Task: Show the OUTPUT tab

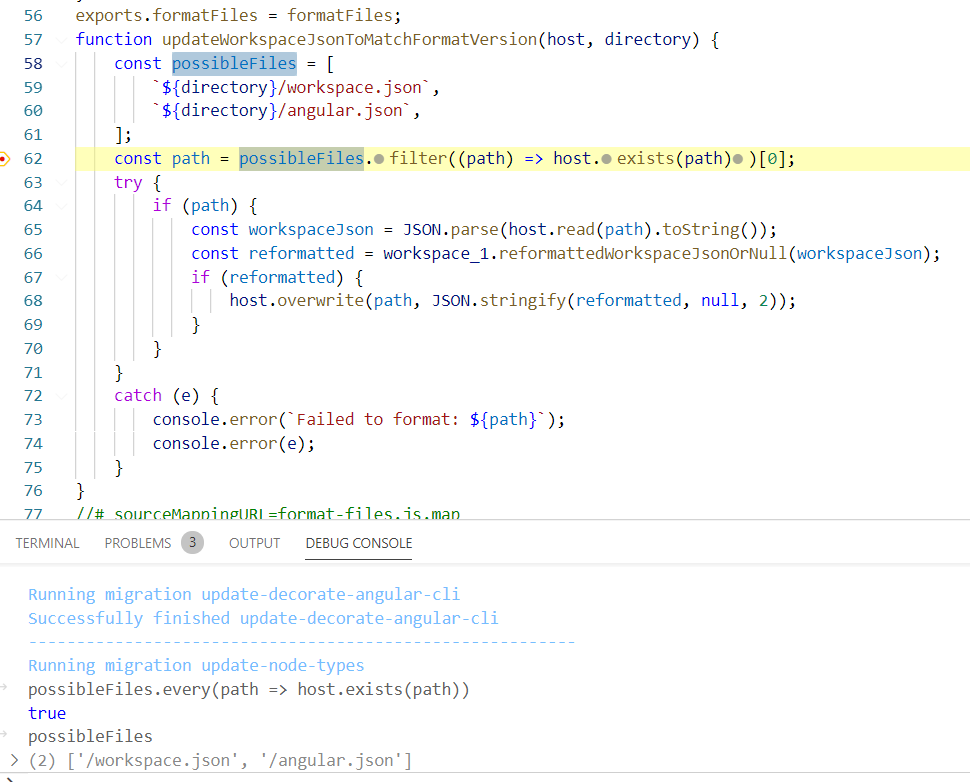Action: [x=254, y=543]
